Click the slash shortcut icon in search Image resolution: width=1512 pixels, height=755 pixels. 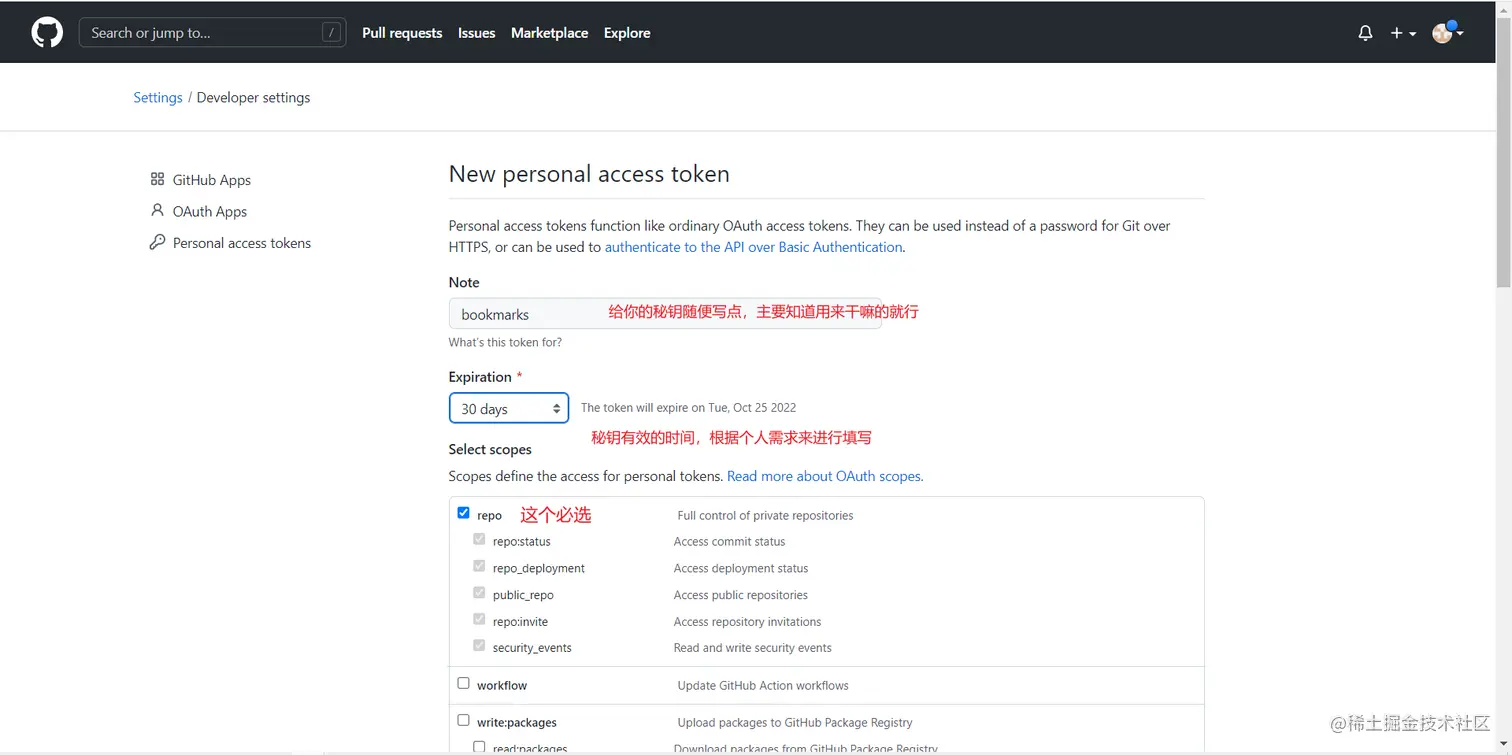coord(331,33)
